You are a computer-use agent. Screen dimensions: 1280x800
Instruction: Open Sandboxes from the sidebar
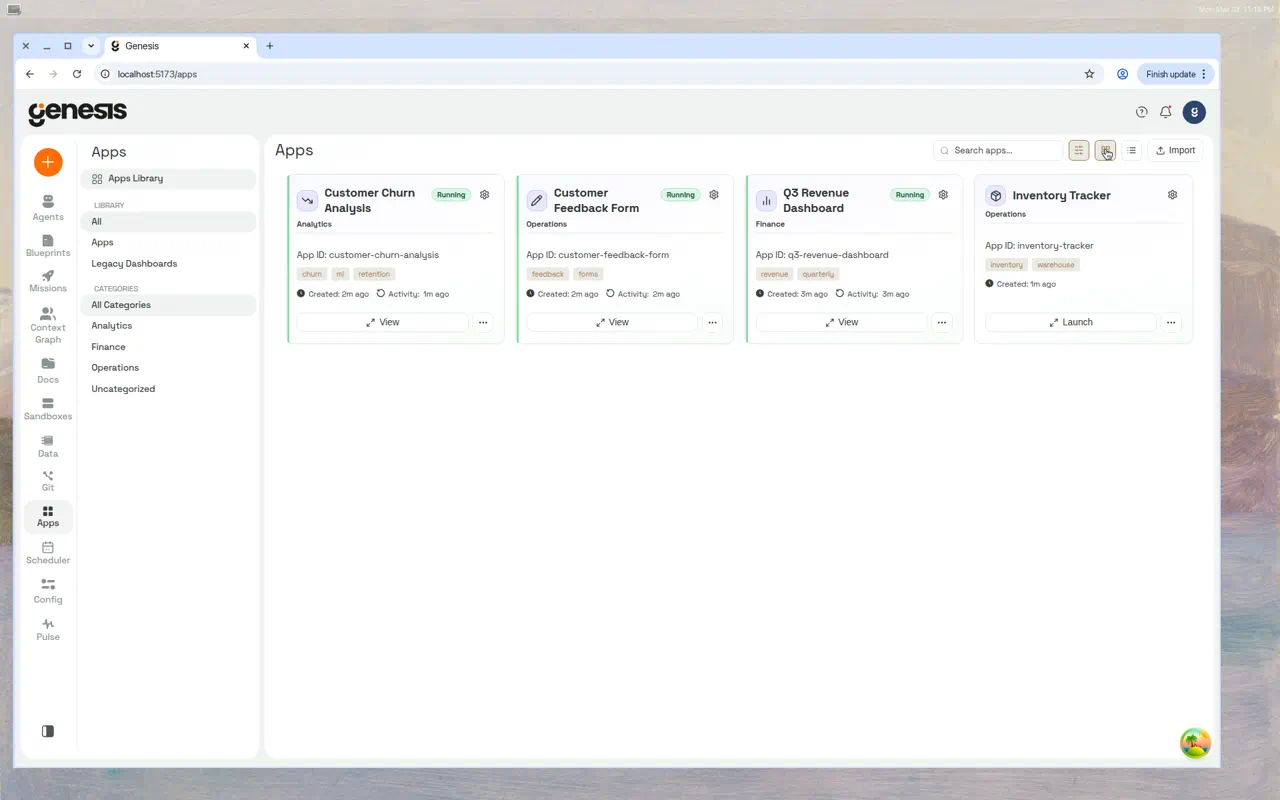(x=48, y=409)
